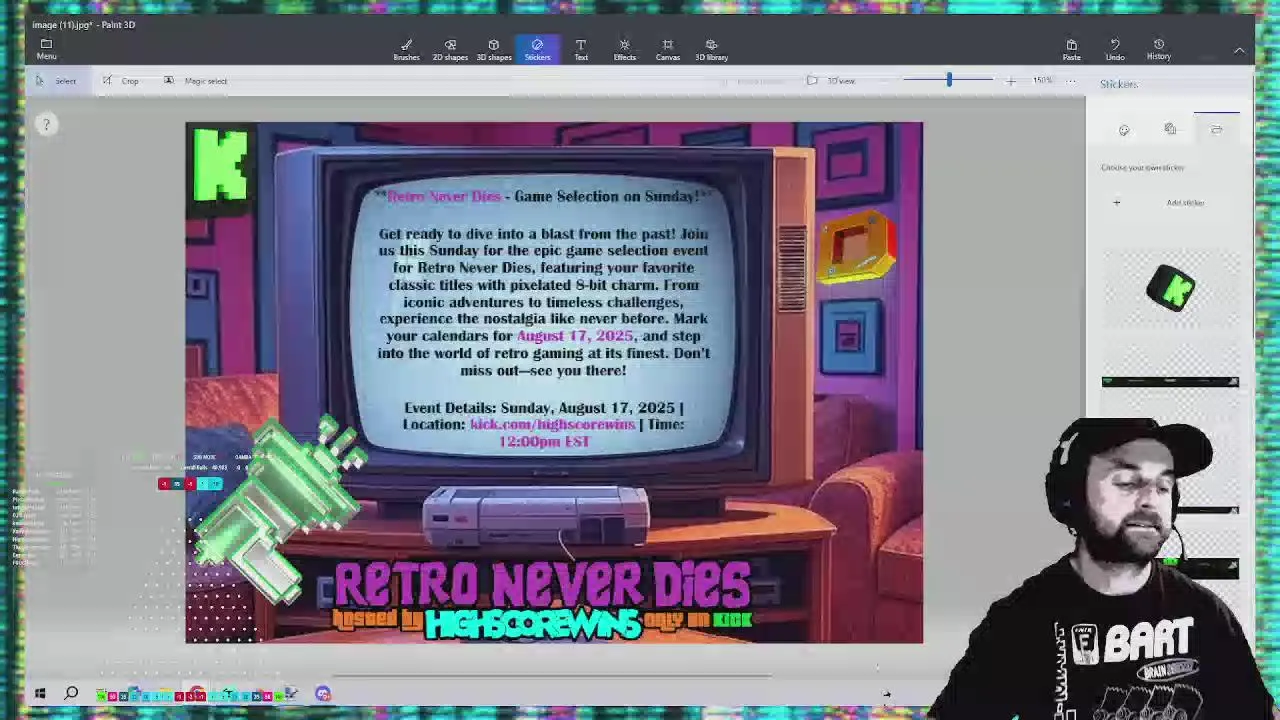Open the 3D shapes tool
This screenshot has width=1280, height=720.
point(494,50)
